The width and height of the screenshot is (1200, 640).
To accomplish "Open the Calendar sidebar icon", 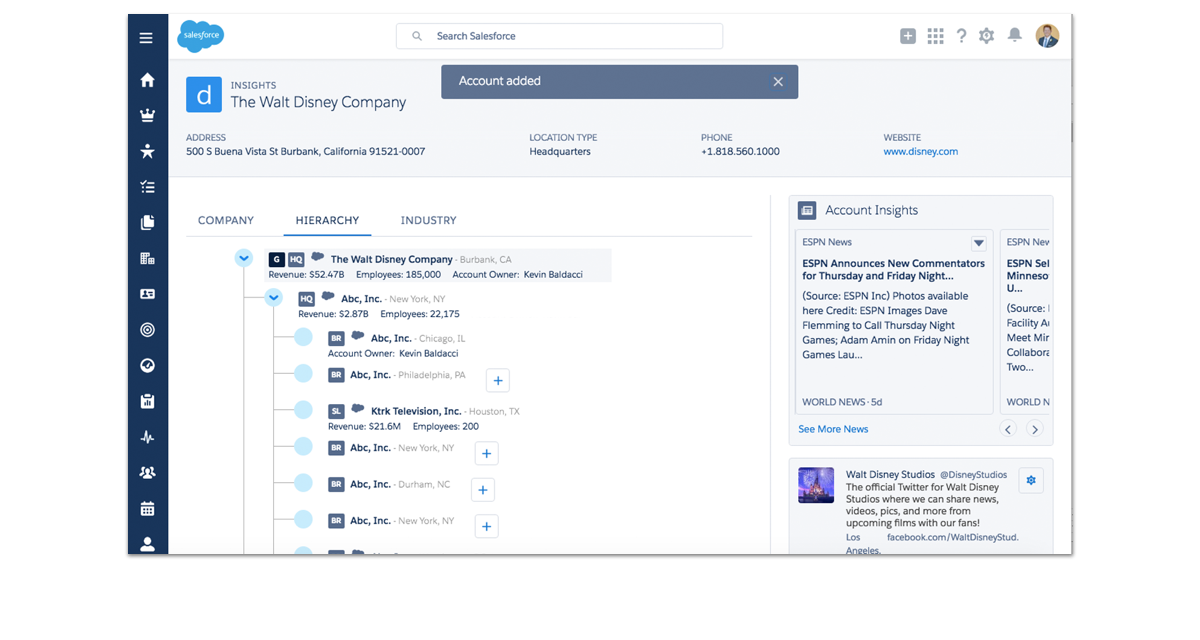I will click(147, 508).
